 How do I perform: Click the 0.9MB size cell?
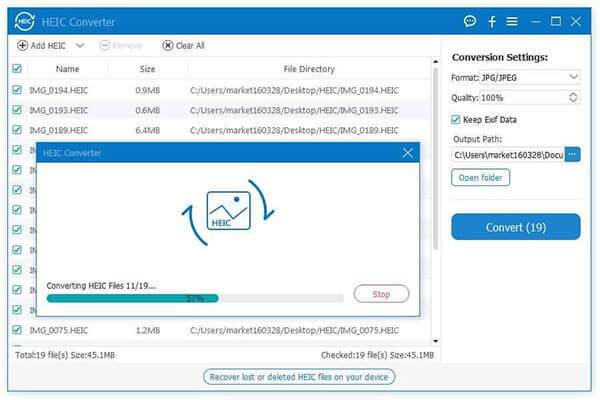point(147,90)
